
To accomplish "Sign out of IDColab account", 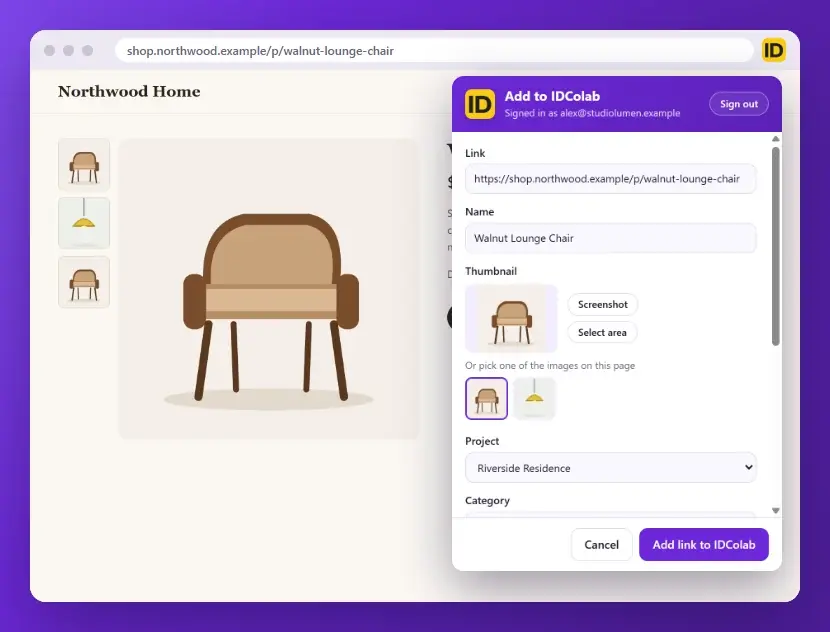I will point(738,104).
